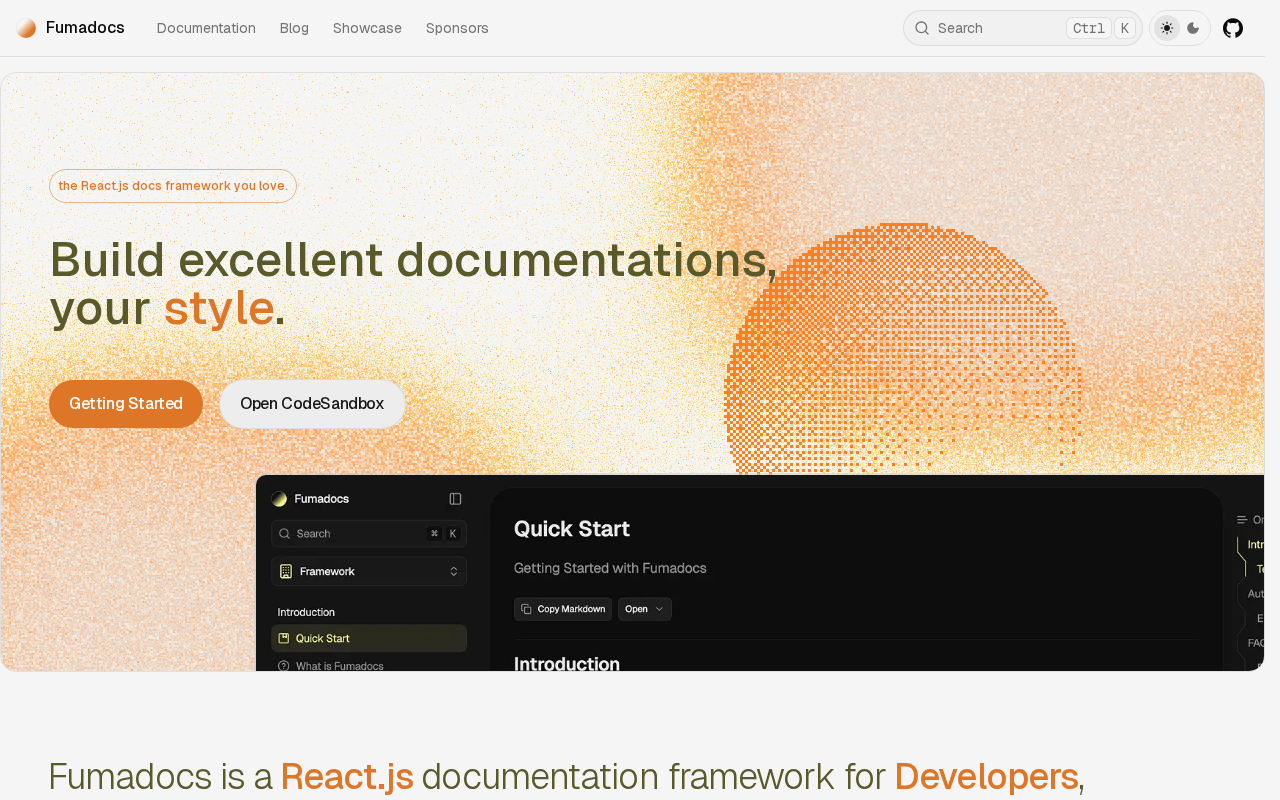Collapse sidebar icon in the docs preview
This screenshot has height=800, width=1280.
[x=455, y=499]
